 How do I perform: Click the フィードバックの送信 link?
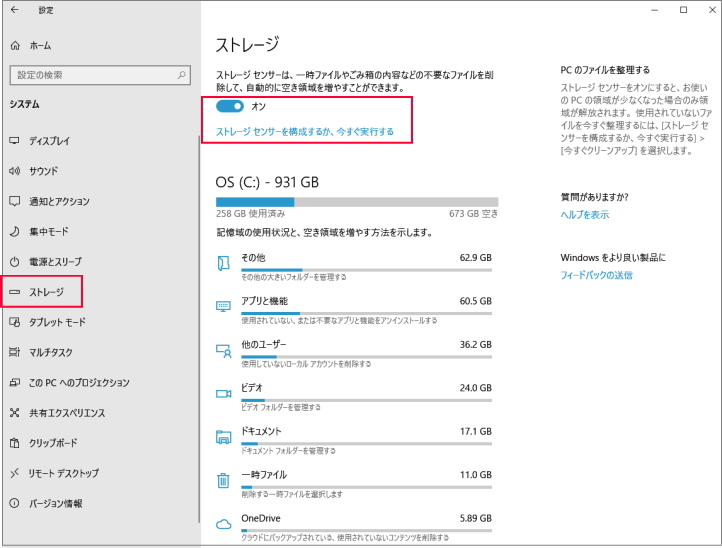coord(596,274)
